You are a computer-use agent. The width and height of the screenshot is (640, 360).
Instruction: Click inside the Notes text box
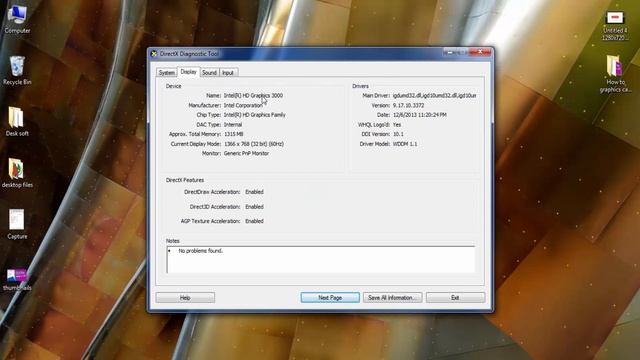click(x=321, y=260)
